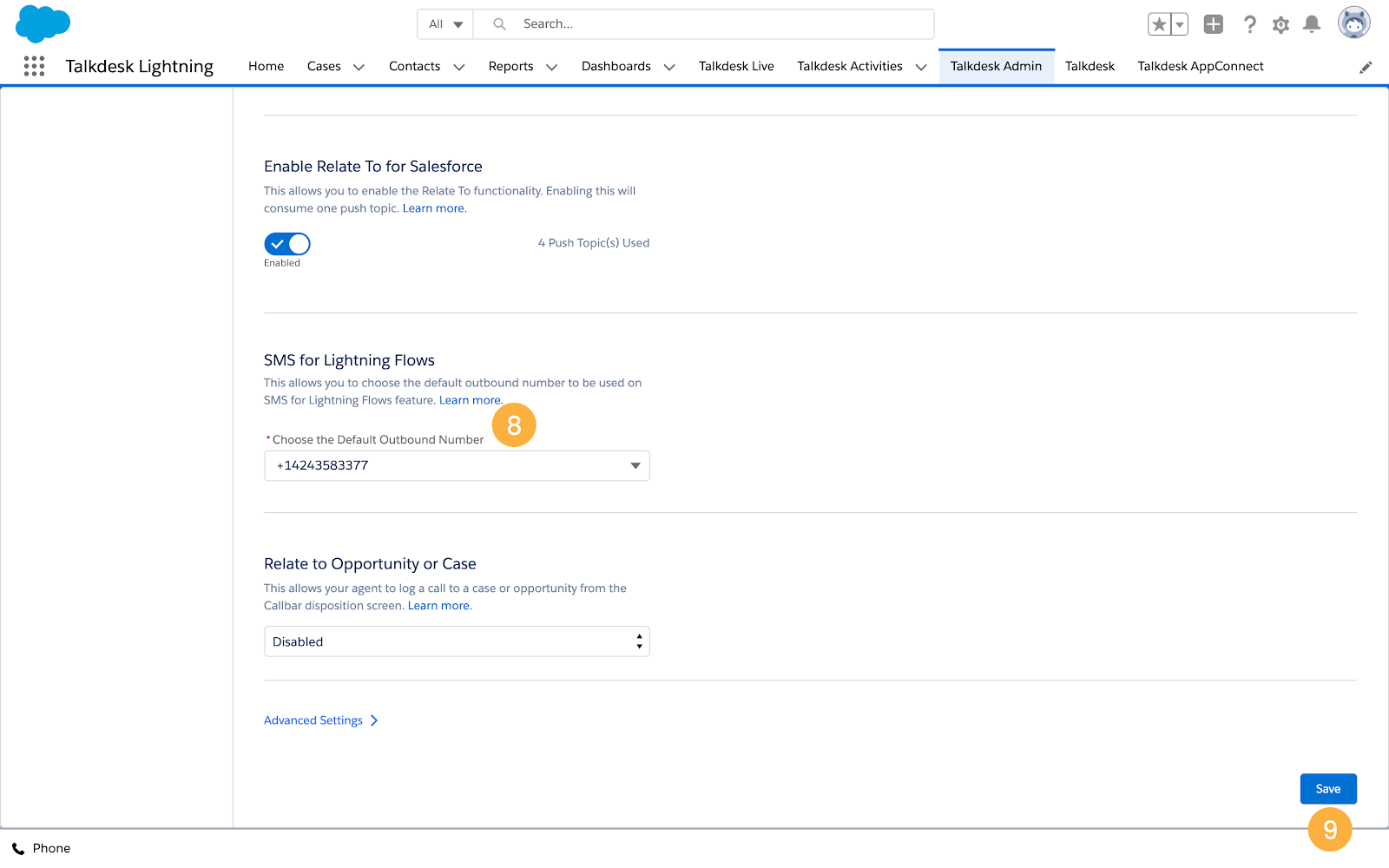Toggle the Enable Relate To switch
Viewport: 1389px width, 868px height.
tap(287, 244)
